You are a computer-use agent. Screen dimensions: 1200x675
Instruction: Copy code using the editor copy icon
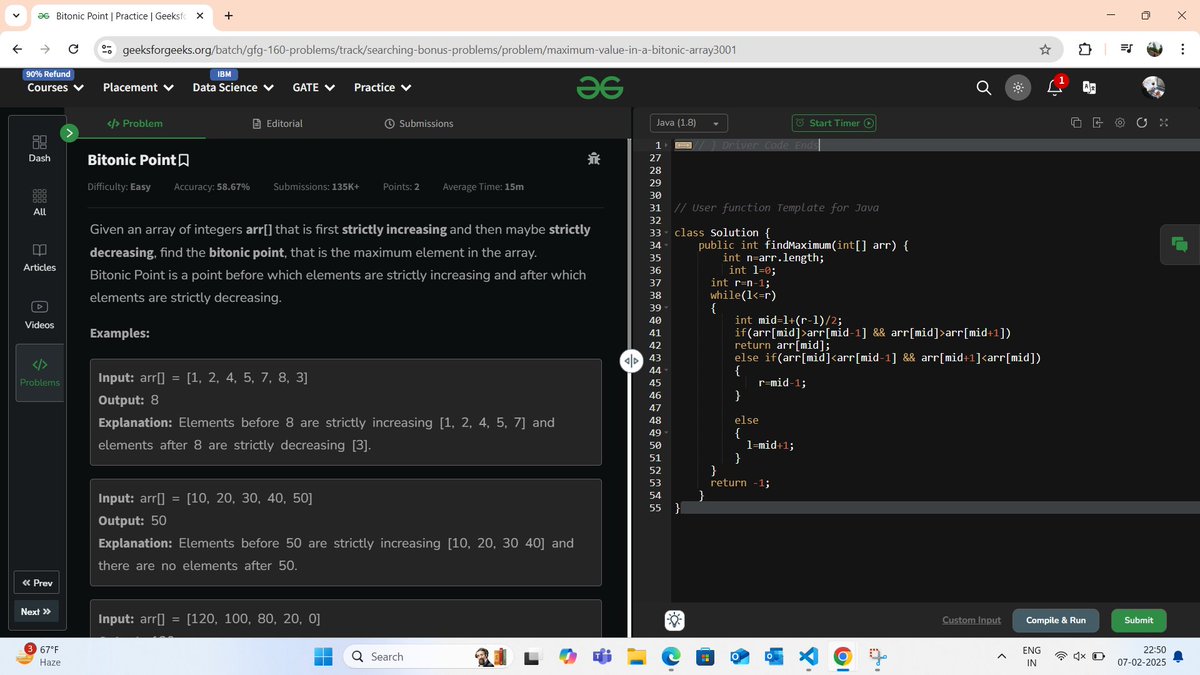(x=1076, y=123)
